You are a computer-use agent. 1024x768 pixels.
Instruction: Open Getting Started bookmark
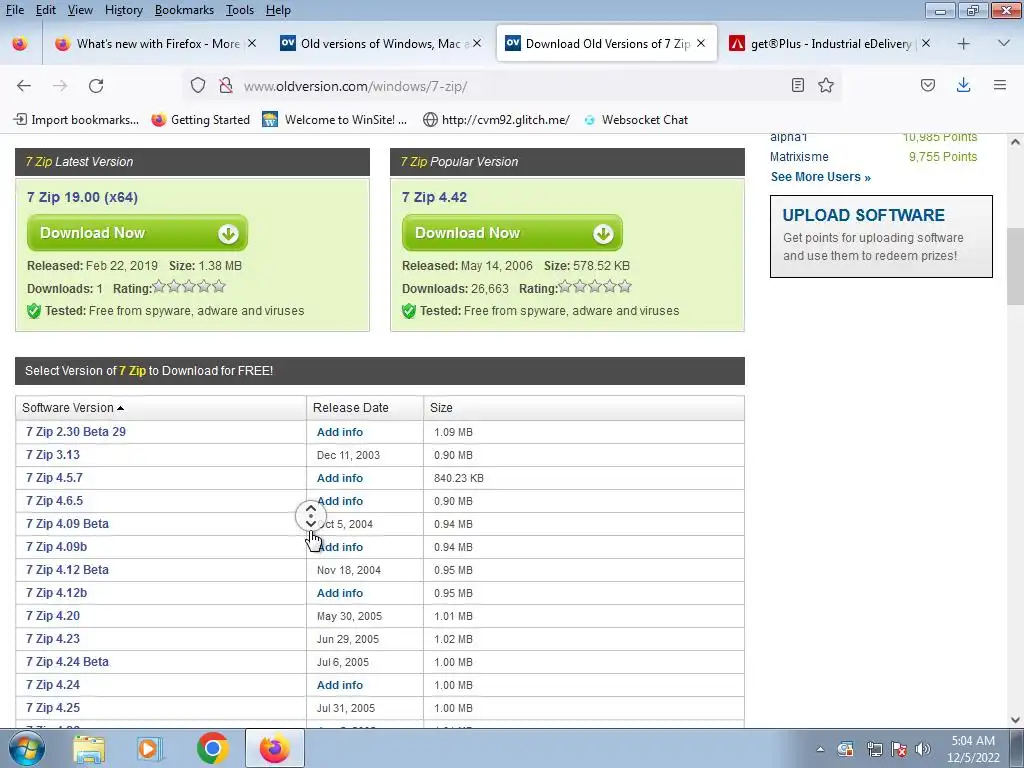click(200, 120)
